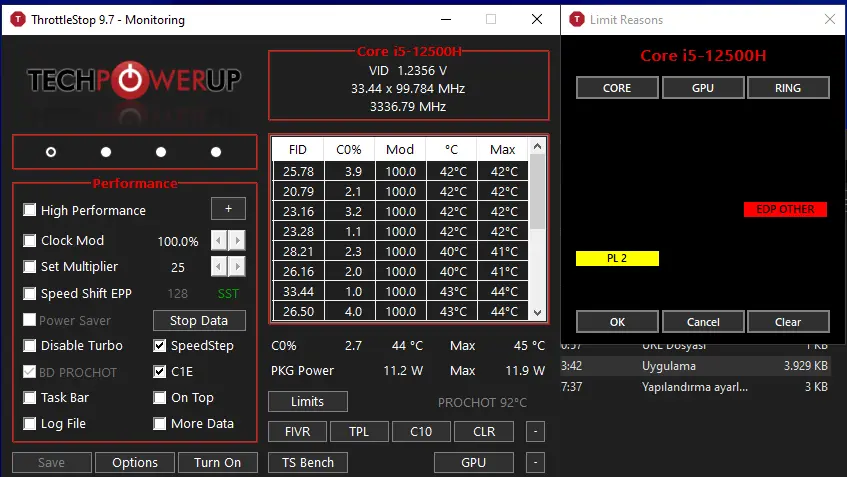
Task: Decrease Set Multiplier with left arrow
Action: 219,266
